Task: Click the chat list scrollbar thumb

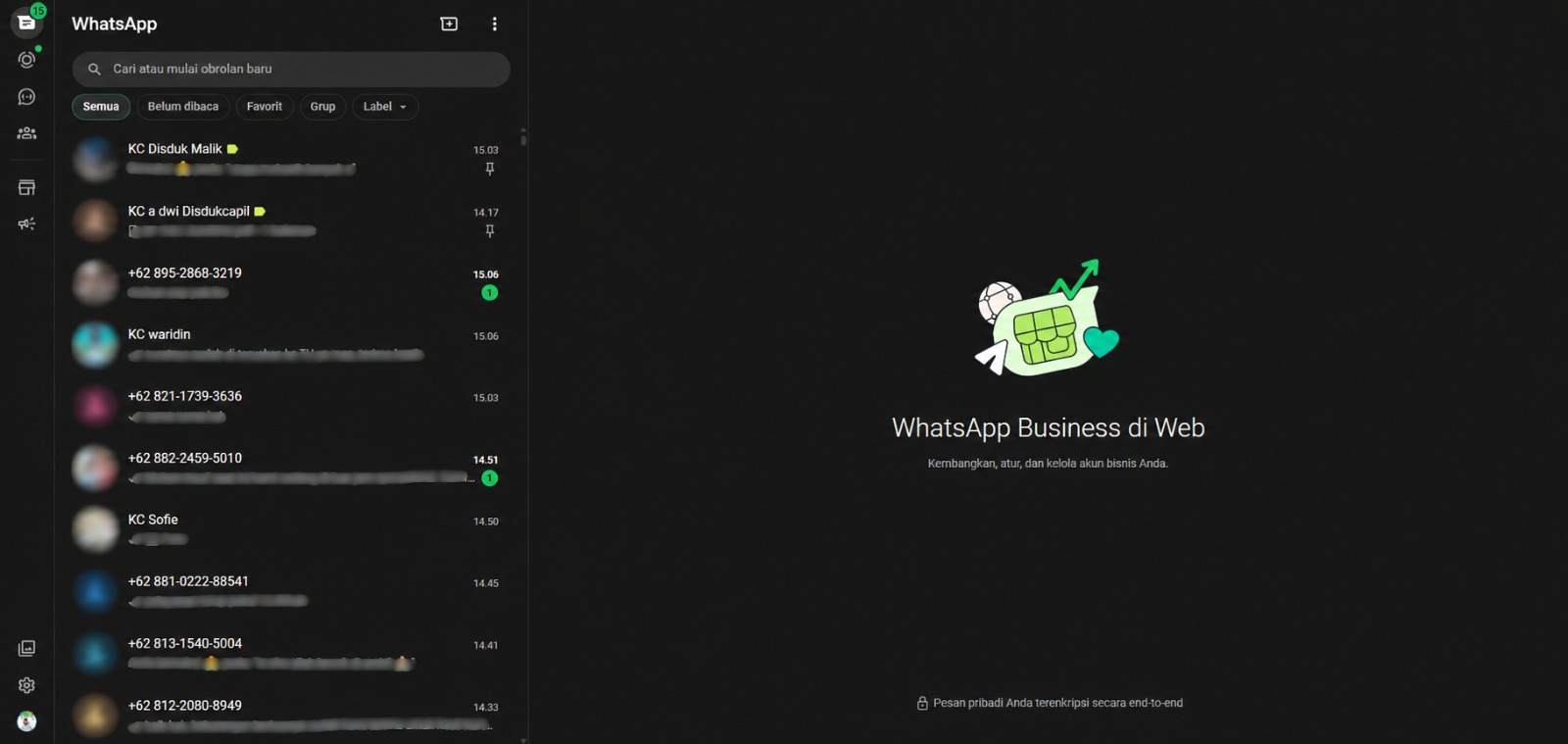Action: [523, 139]
